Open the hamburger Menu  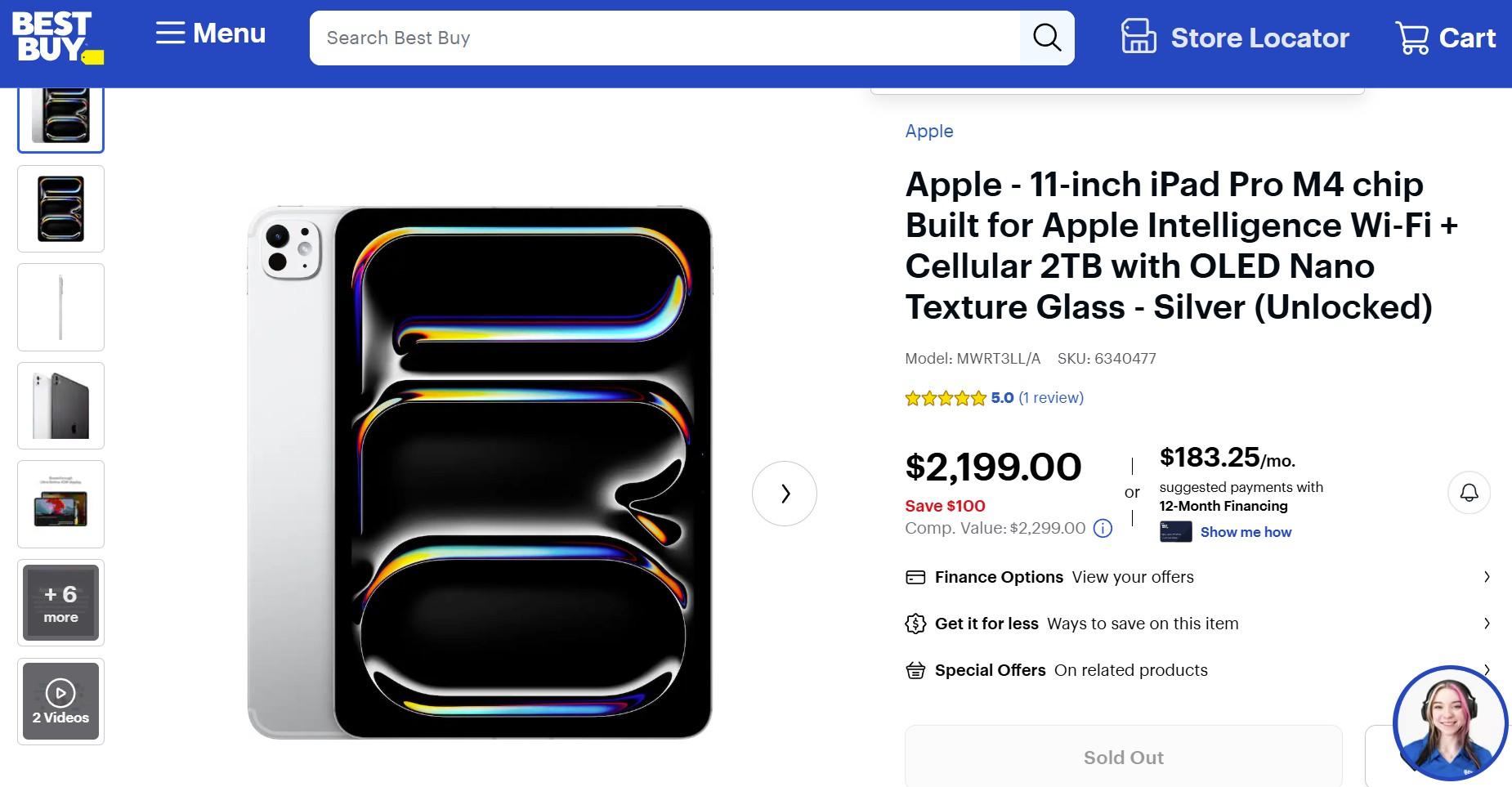coord(211,34)
